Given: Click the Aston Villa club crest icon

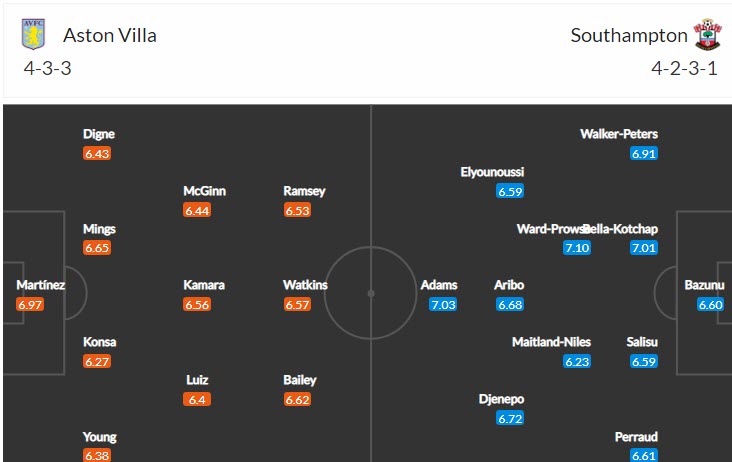Looking at the screenshot, I should [33, 35].
